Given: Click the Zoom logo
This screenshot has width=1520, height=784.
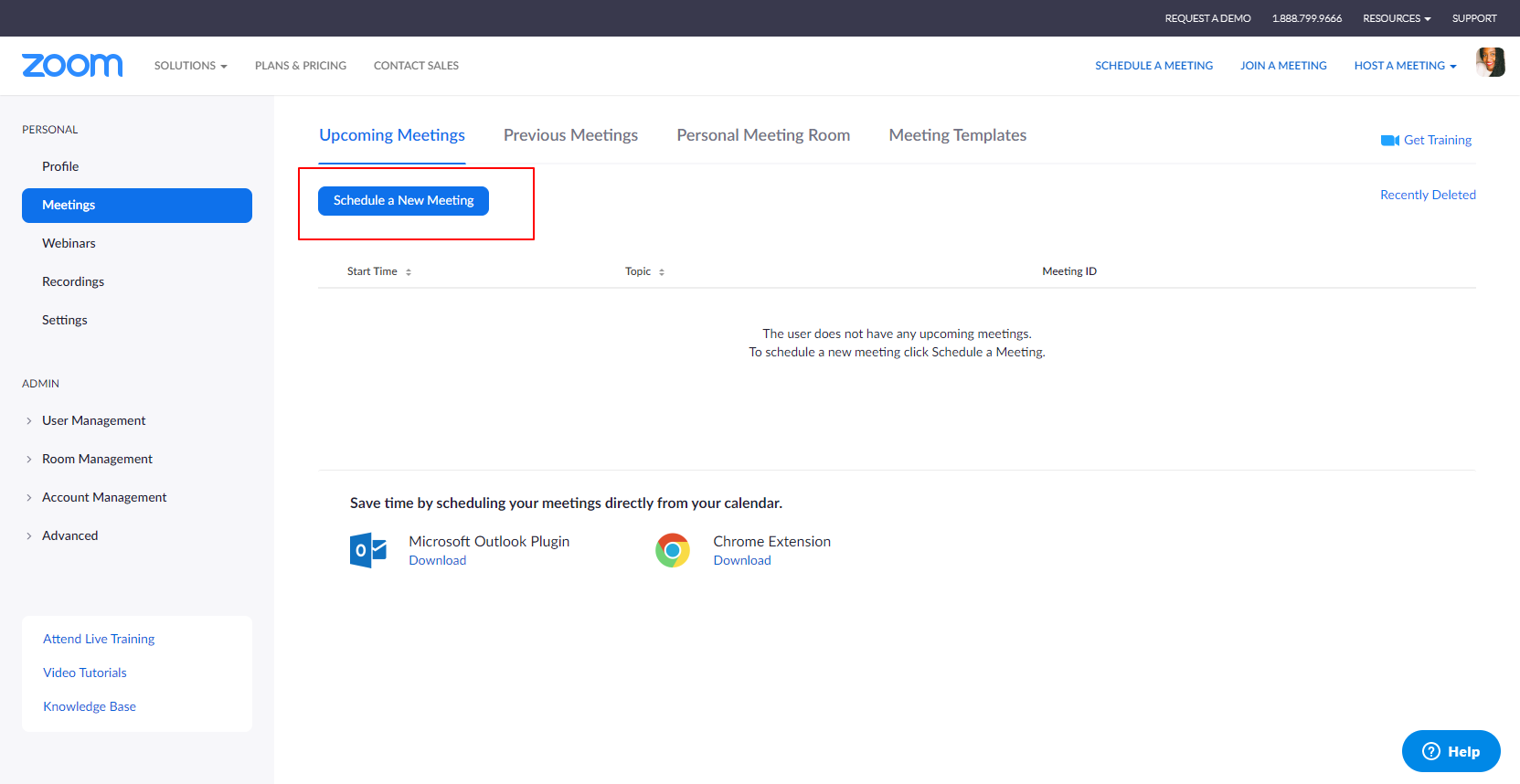Looking at the screenshot, I should (x=72, y=65).
